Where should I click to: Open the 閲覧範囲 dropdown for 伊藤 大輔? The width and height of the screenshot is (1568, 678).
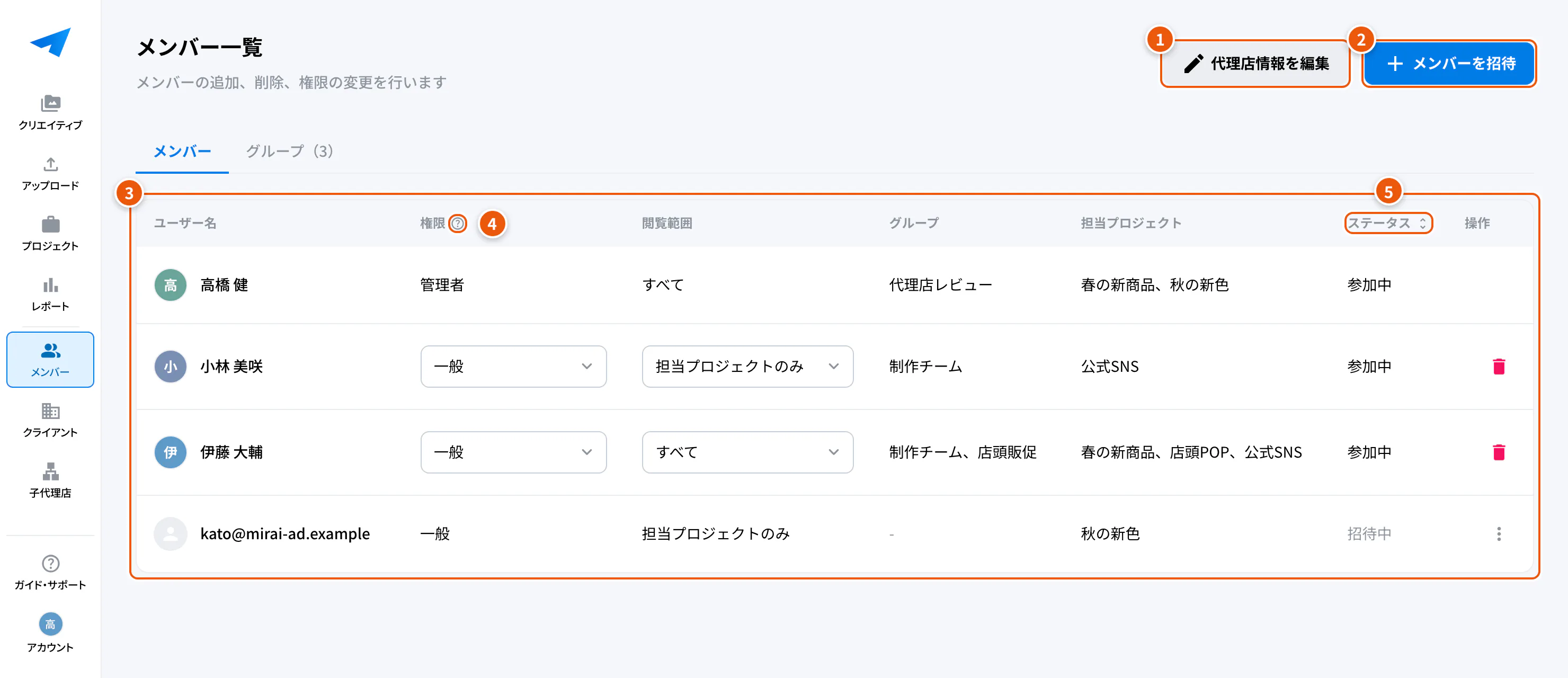point(747,452)
